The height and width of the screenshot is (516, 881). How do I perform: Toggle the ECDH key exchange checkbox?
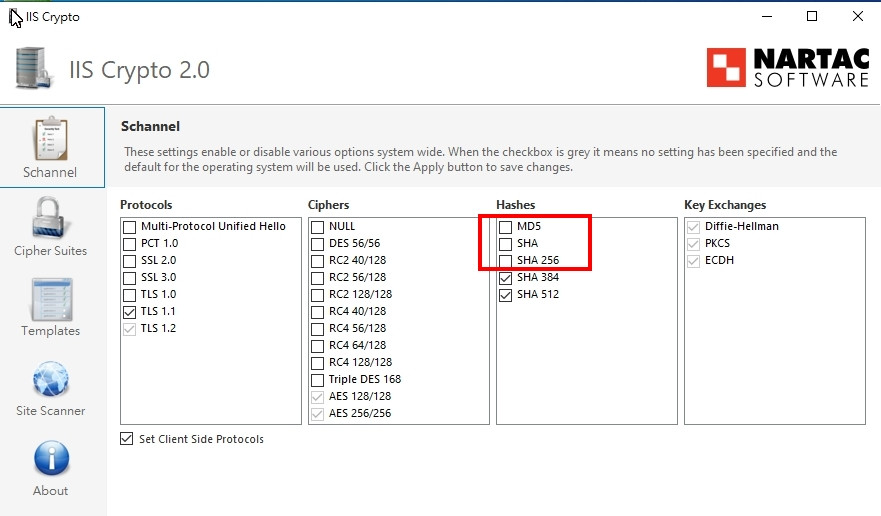click(x=693, y=261)
